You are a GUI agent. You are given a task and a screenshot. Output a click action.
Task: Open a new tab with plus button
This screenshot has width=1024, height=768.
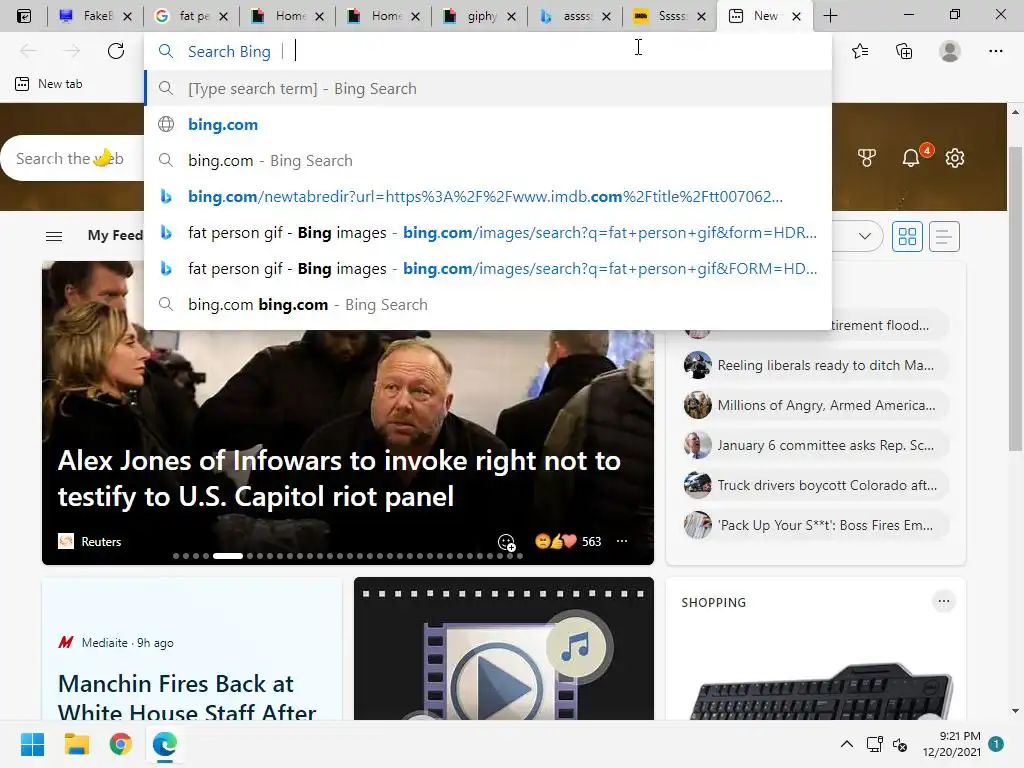[830, 16]
